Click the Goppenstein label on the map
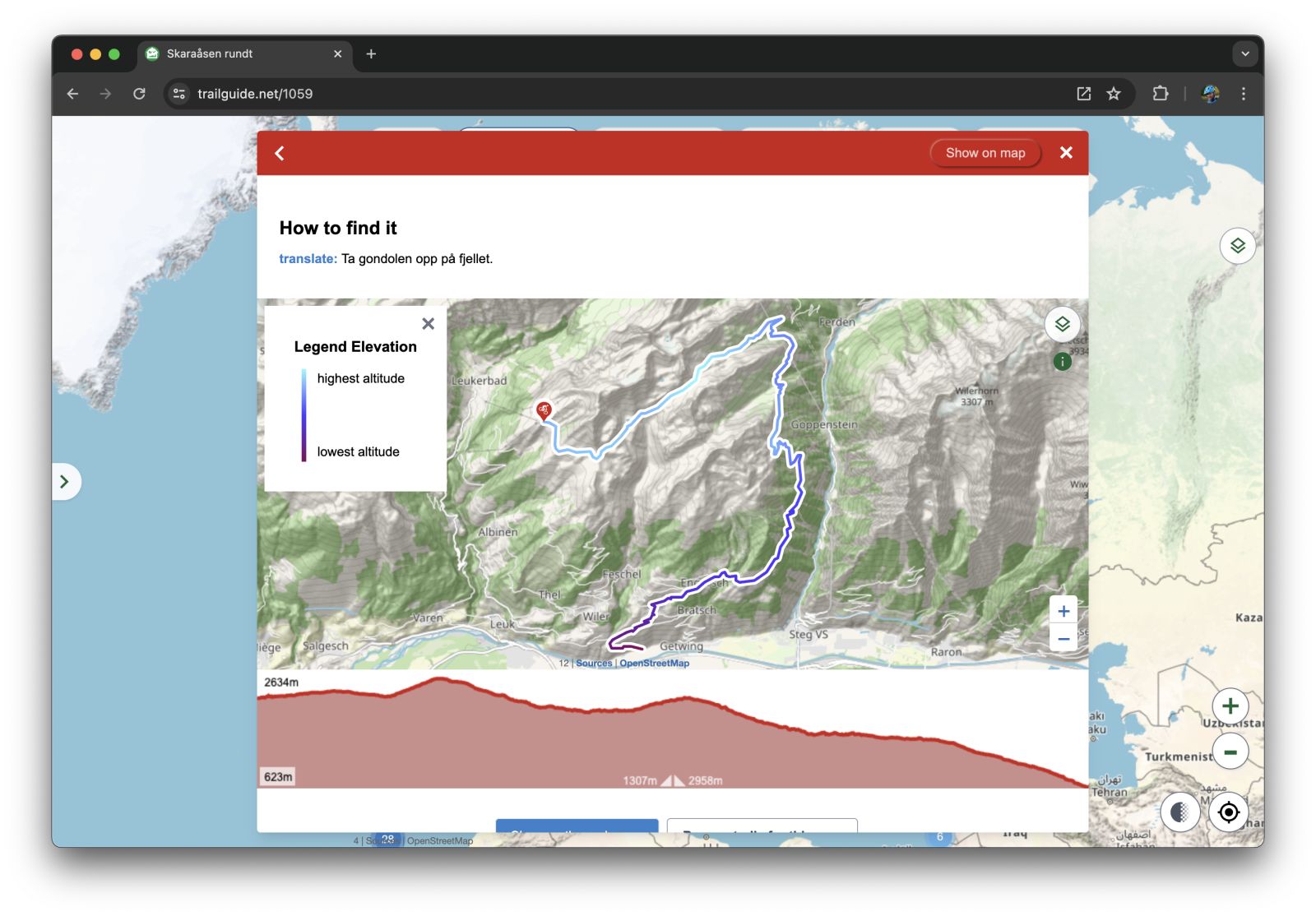Image resolution: width=1316 pixels, height=916 pixels. [824, 425]
